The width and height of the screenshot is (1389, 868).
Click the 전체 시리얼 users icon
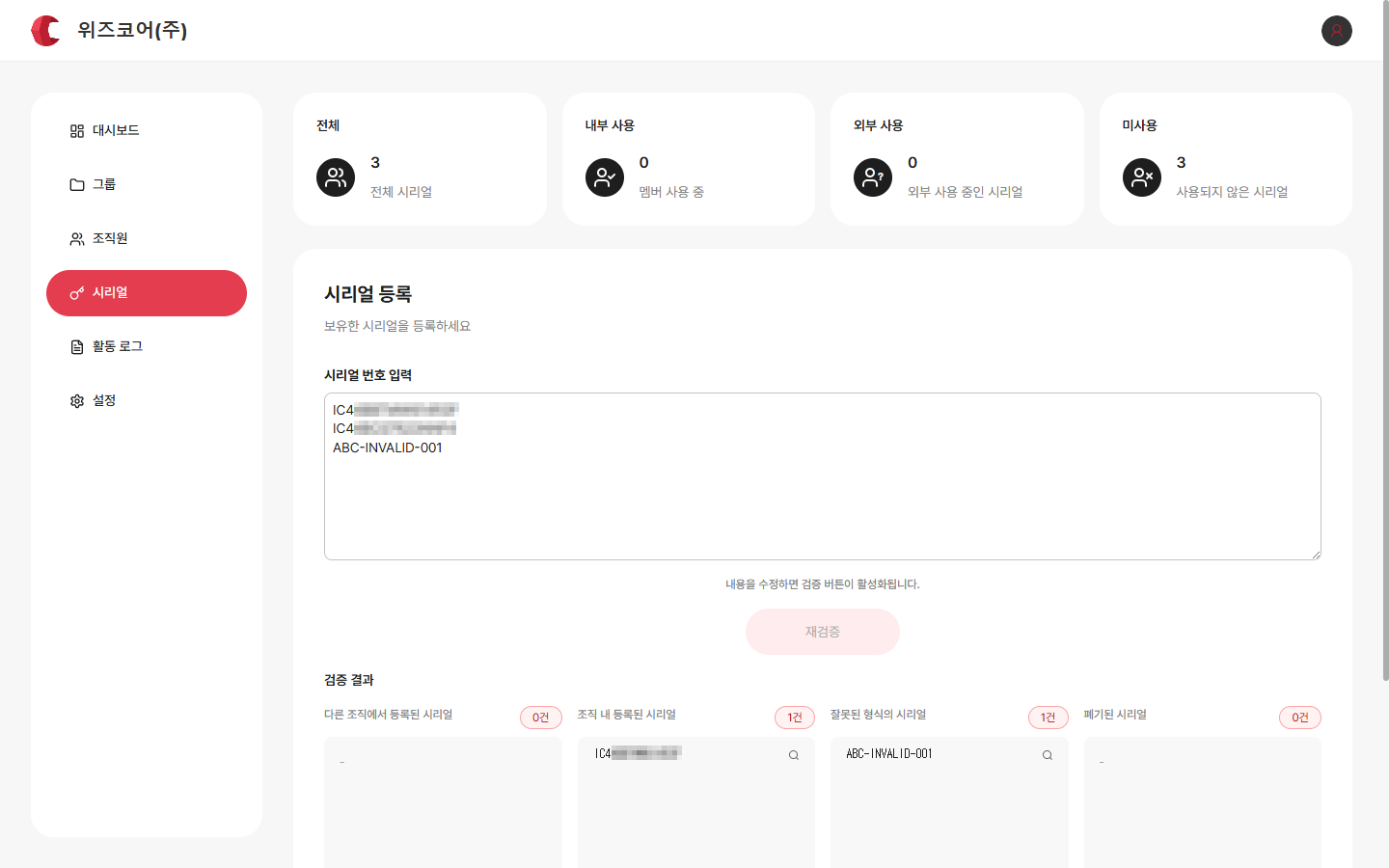[x=336, y=177]
